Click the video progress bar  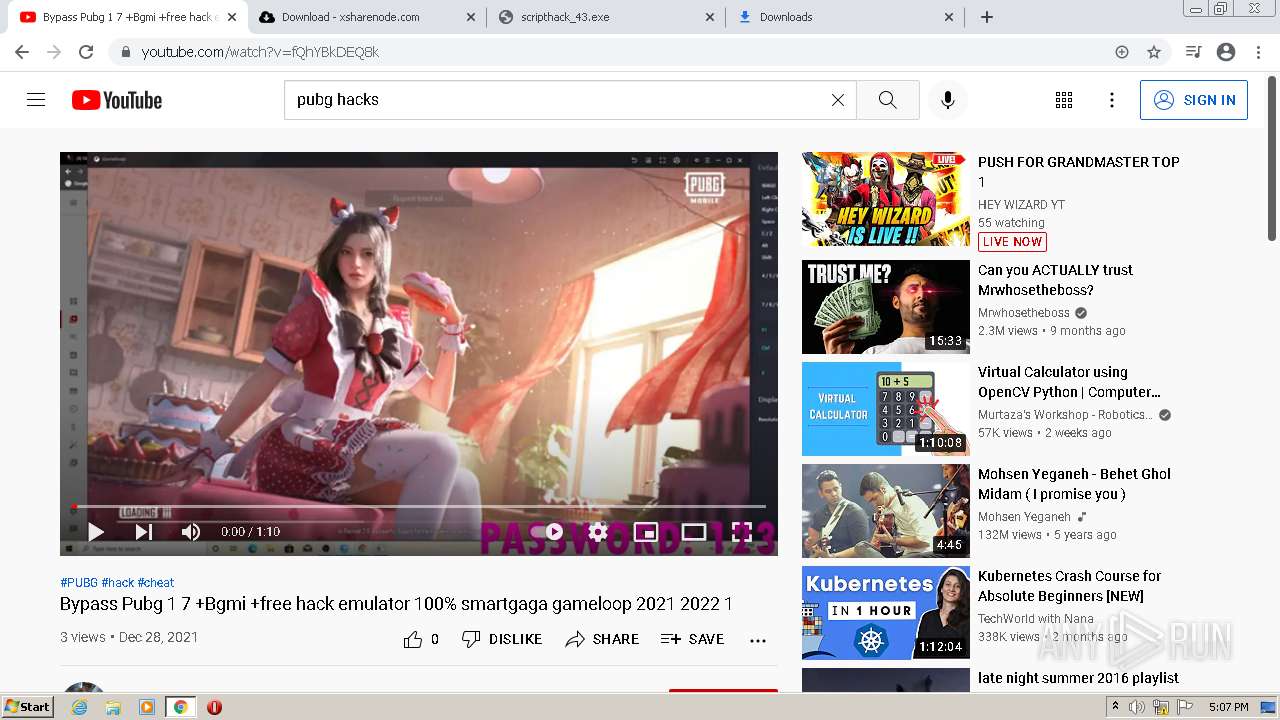[419, 507]
